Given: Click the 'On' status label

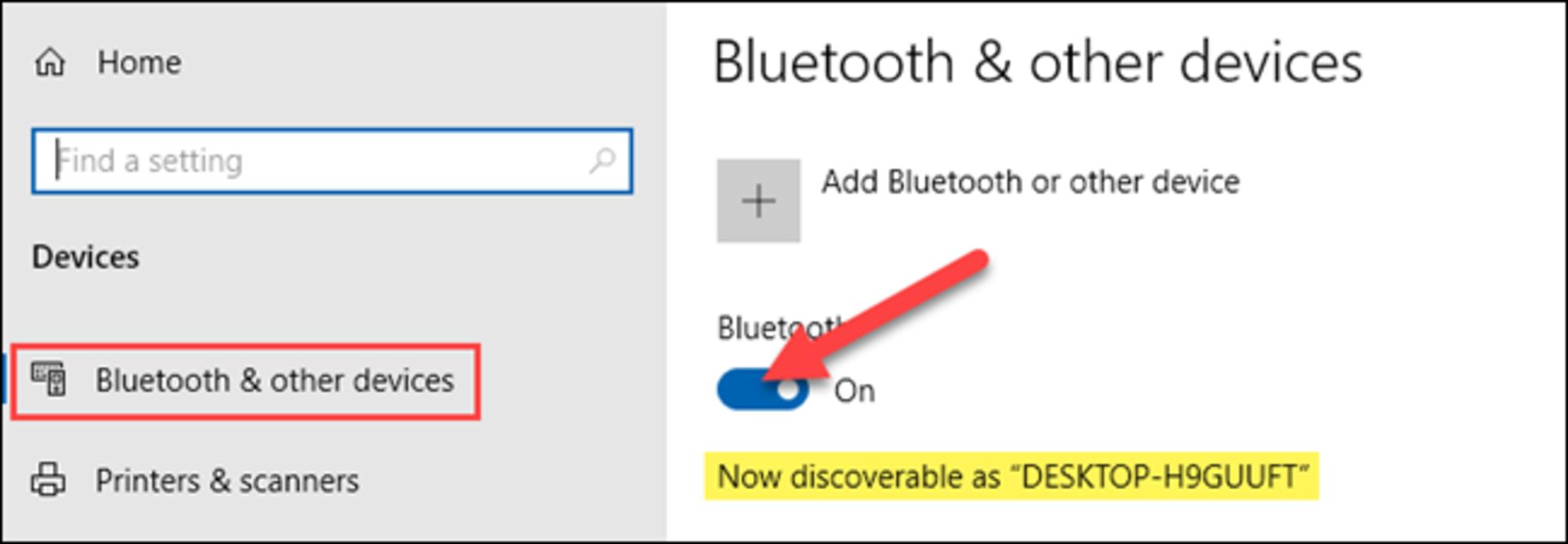Looking at the screenshot, I should pos(854,391).
